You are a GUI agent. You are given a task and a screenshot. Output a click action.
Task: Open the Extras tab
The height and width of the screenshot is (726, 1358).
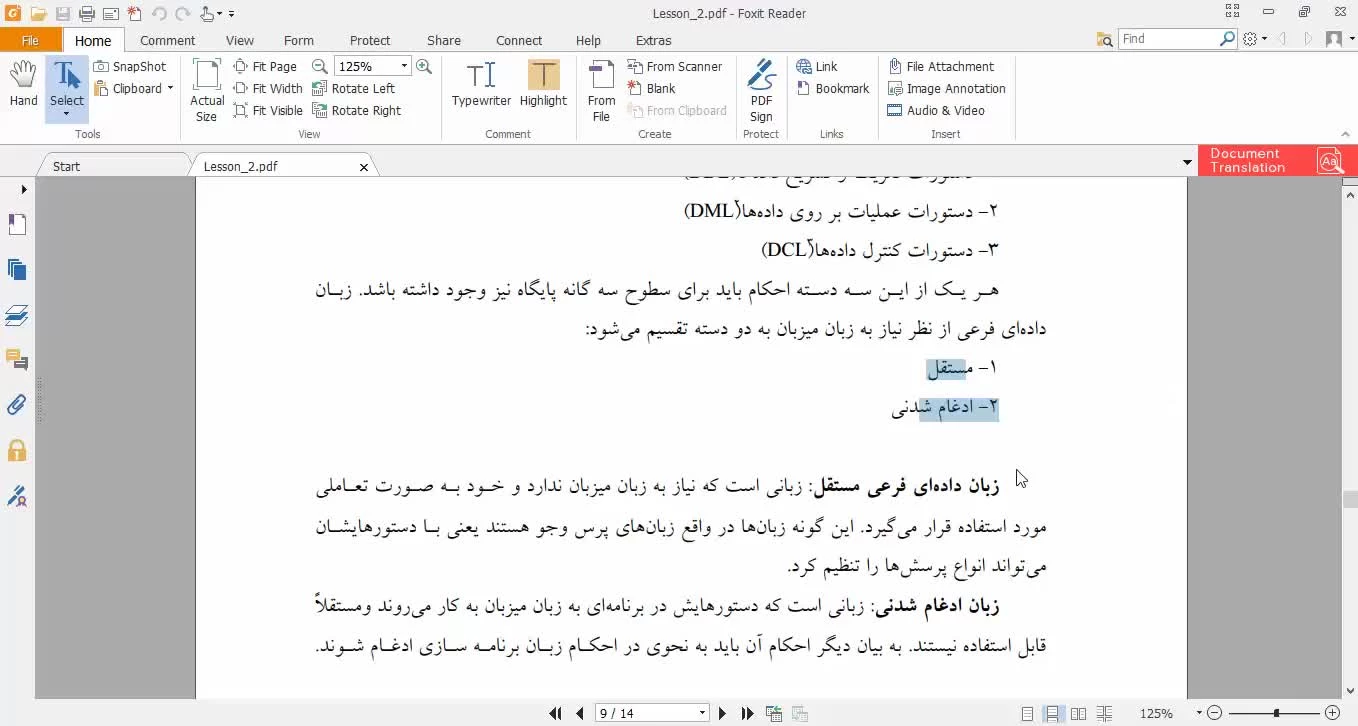(x=654, y=40)
